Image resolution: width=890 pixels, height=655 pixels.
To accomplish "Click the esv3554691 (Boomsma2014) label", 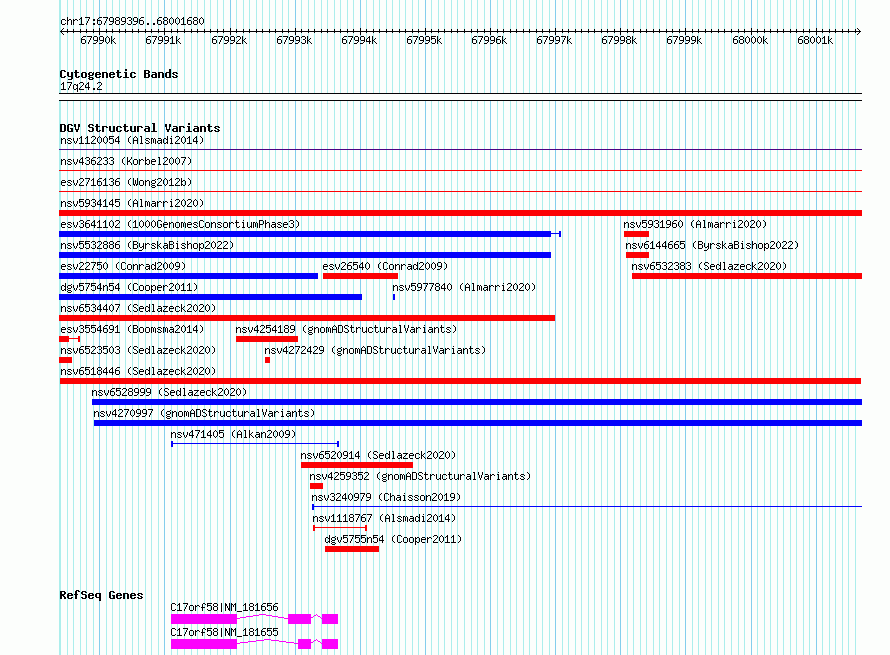I will 132,329.
